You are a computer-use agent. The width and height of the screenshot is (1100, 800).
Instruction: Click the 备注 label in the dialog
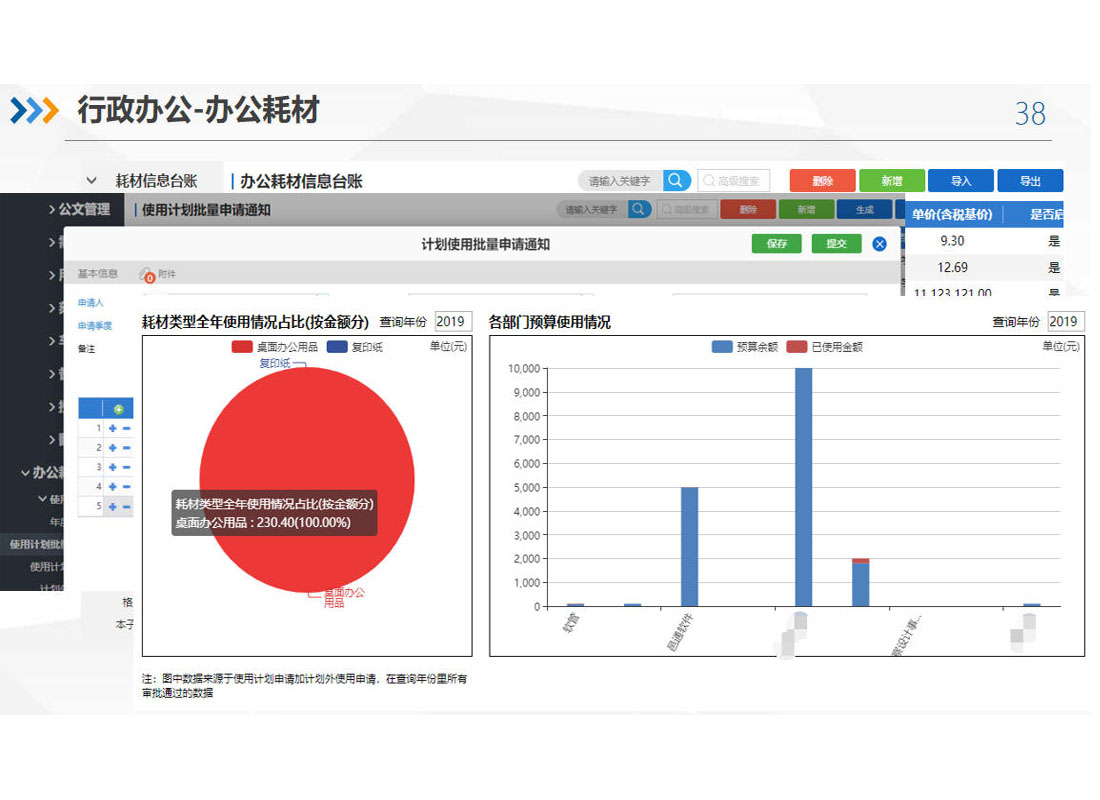(x=86, y=349)
